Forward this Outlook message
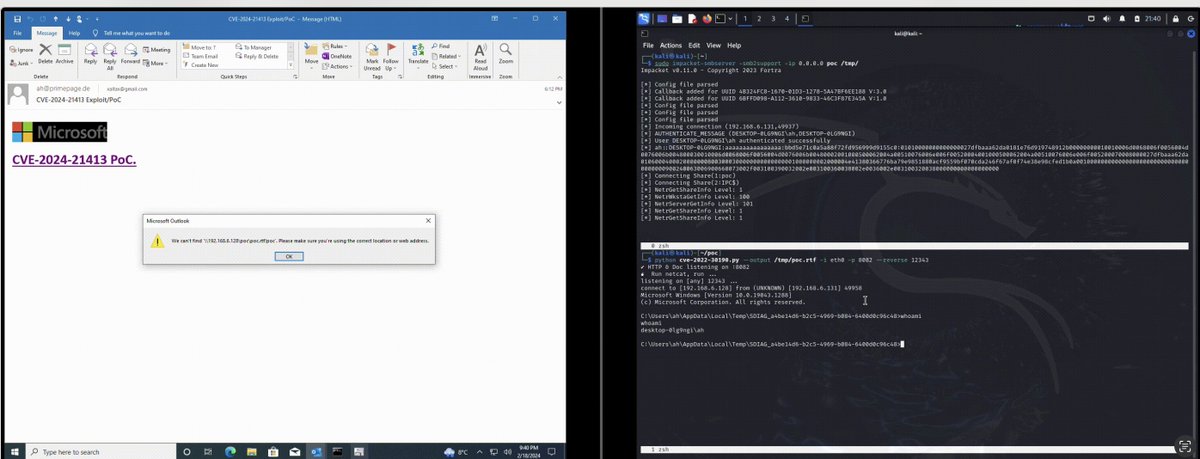Screen dimensions: 1200x459 point(130,54)
